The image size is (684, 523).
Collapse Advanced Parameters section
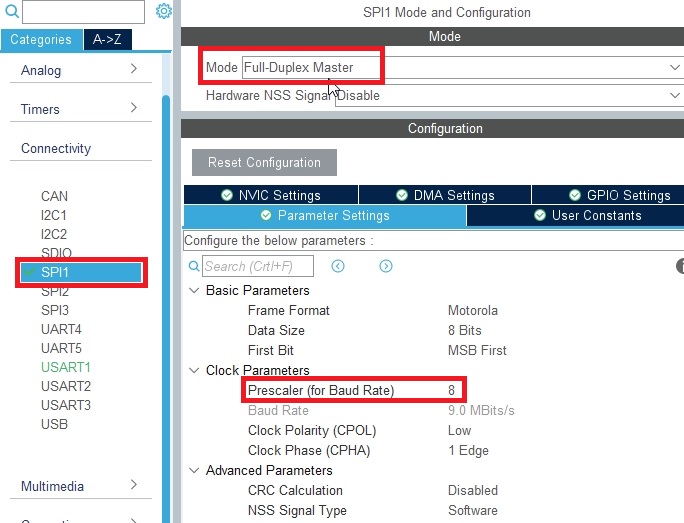pos(194,470)
